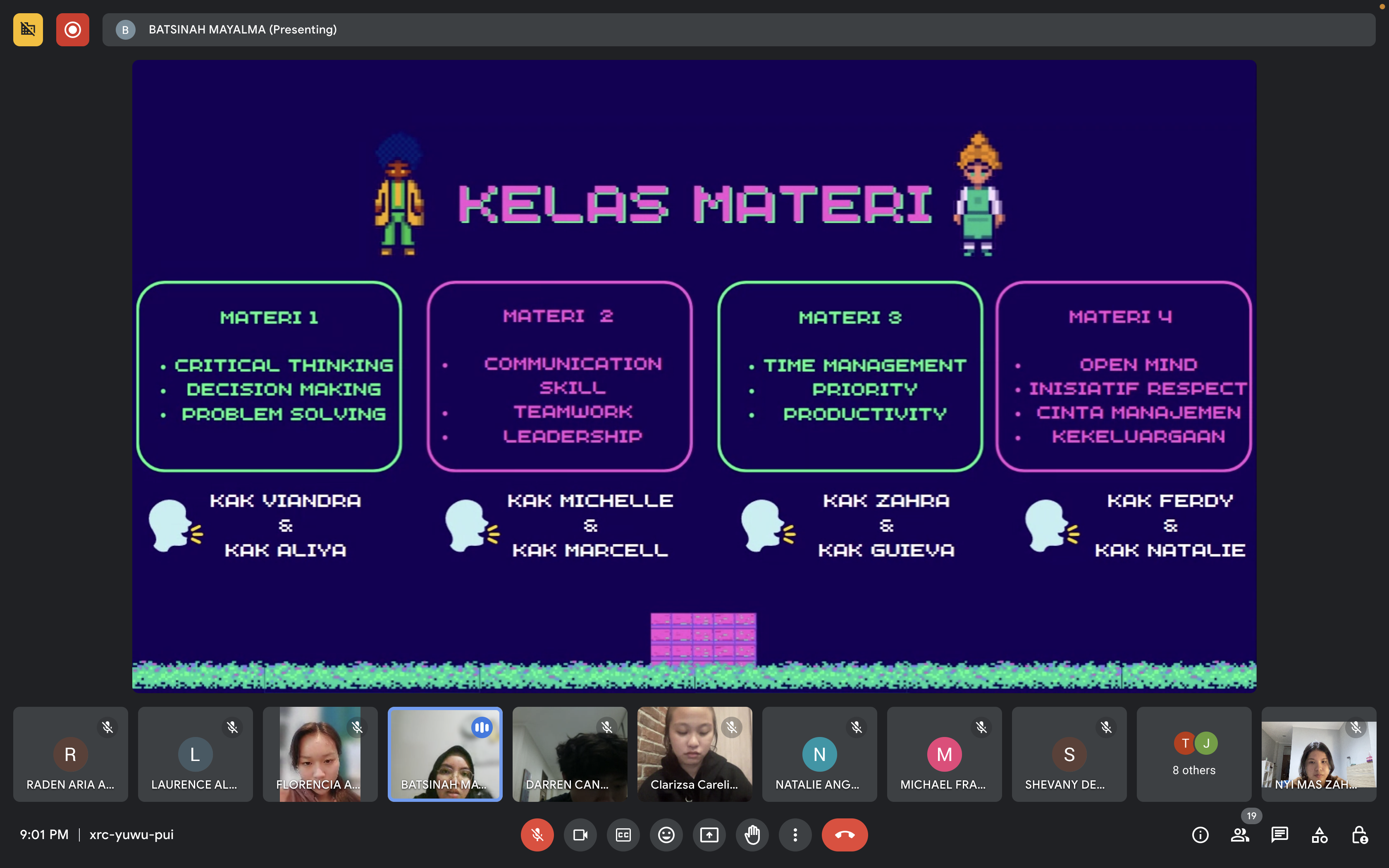This screenshot has height=868, width=1389.
Task: Open the emoji reactions button
Action: [666, 835]
